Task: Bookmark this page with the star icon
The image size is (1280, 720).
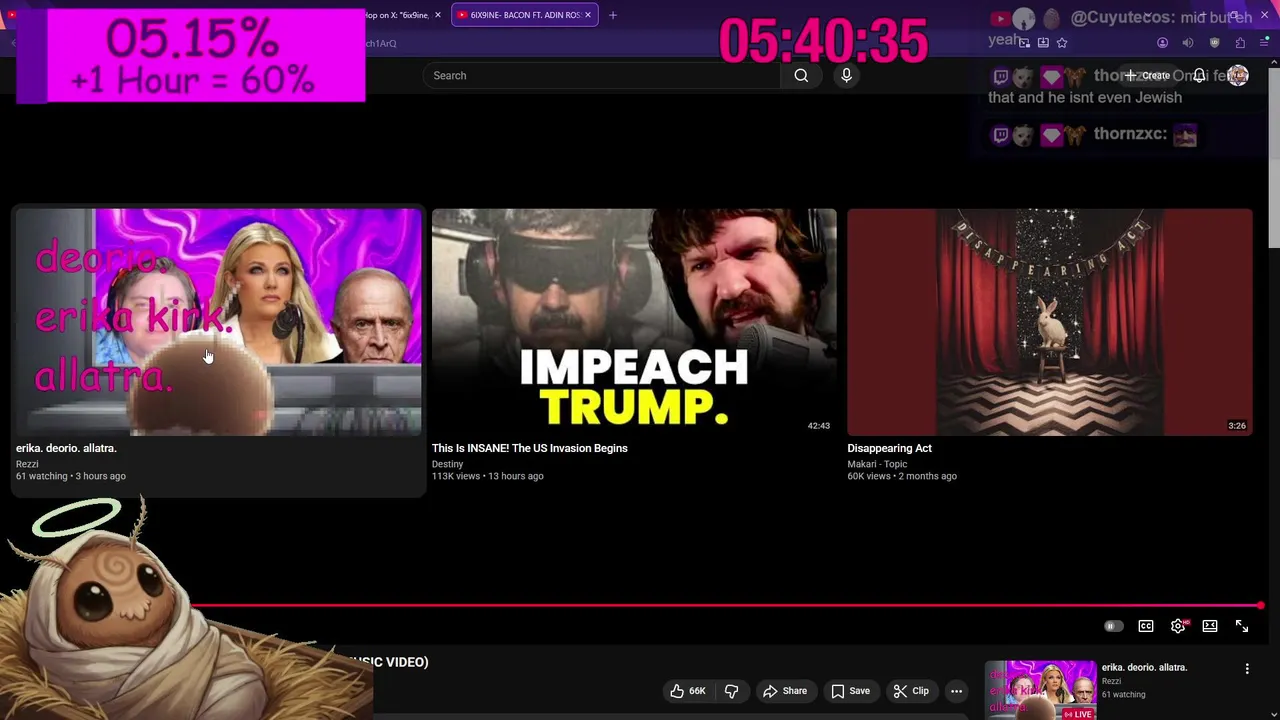Action: point(1062,43)
